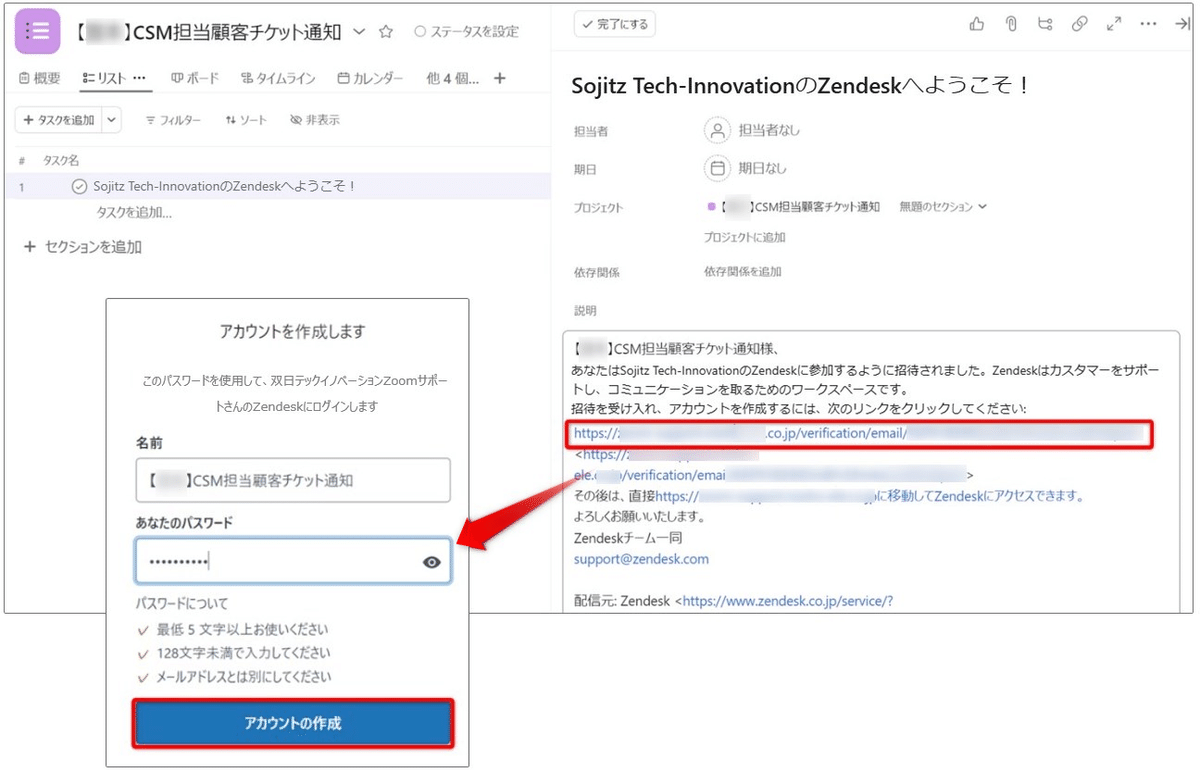Click the 名前 input field
Image resolution: width=1200 pixels, height=770 pixels.
tap(293, 480)
